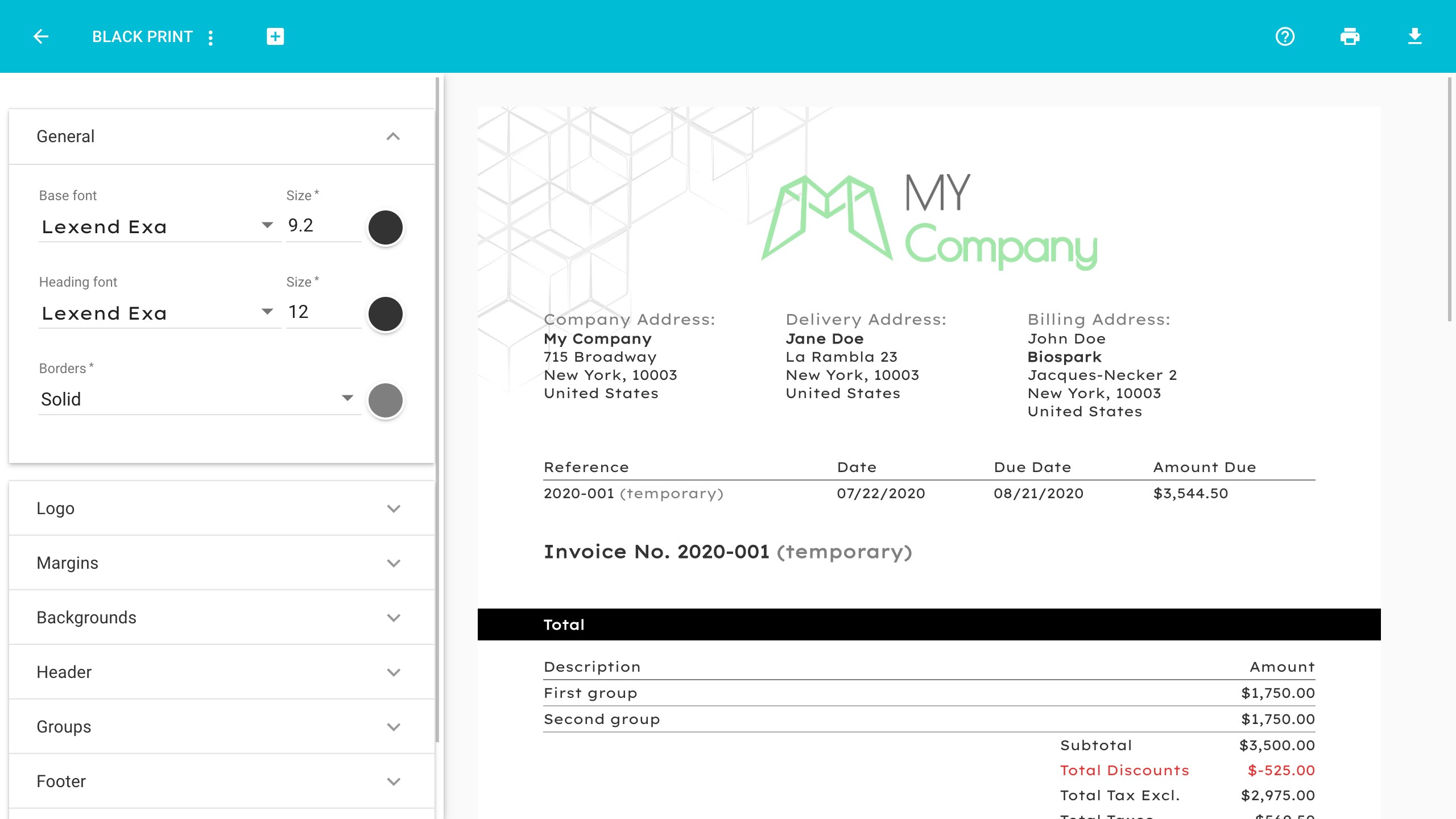The width and height of the screenshot is (1456, 819).
Task: Pick the heading font color swatch
Action: pyautogui.click(x=386, y=314)
